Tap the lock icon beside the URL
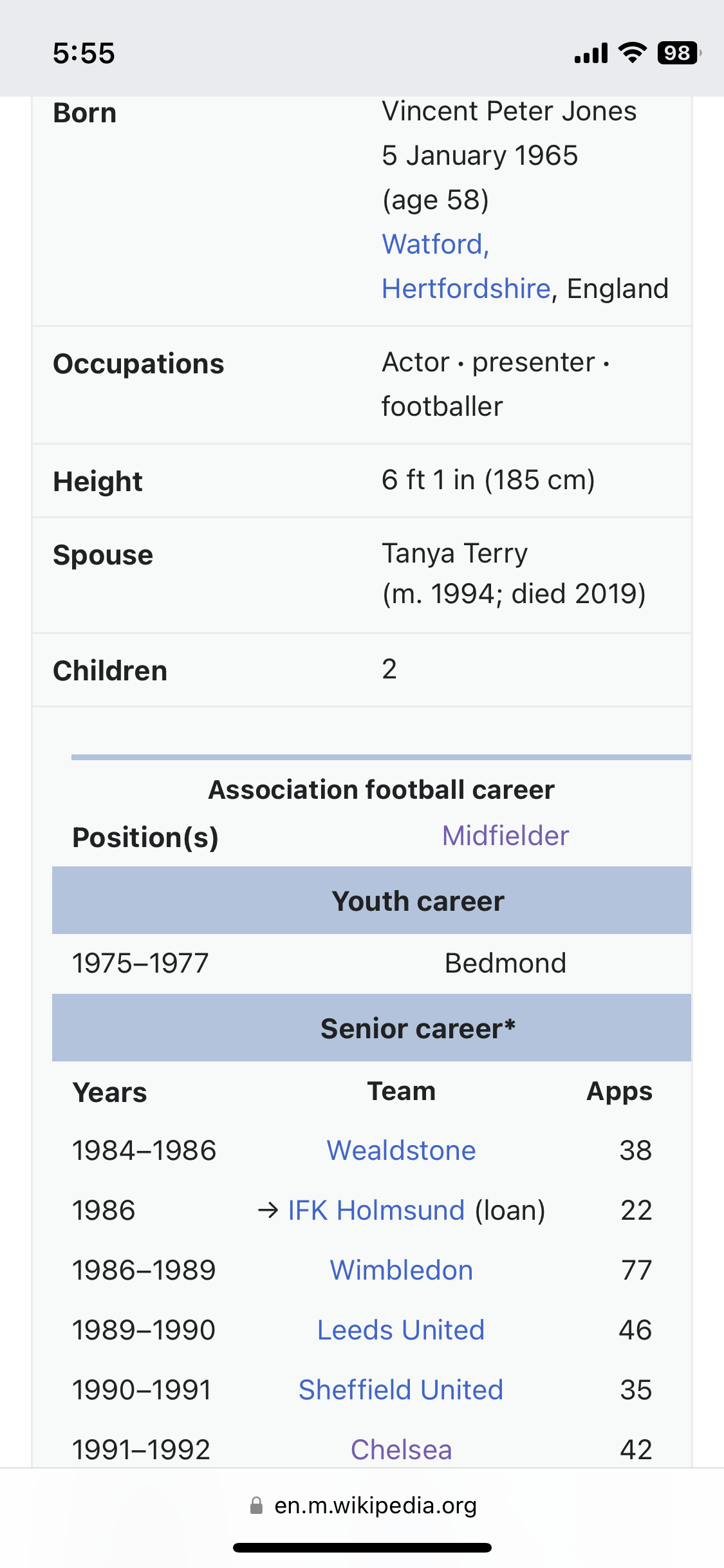This screenshot has width=724, height=1568. pyautogui.click(x=256, y=1505)
